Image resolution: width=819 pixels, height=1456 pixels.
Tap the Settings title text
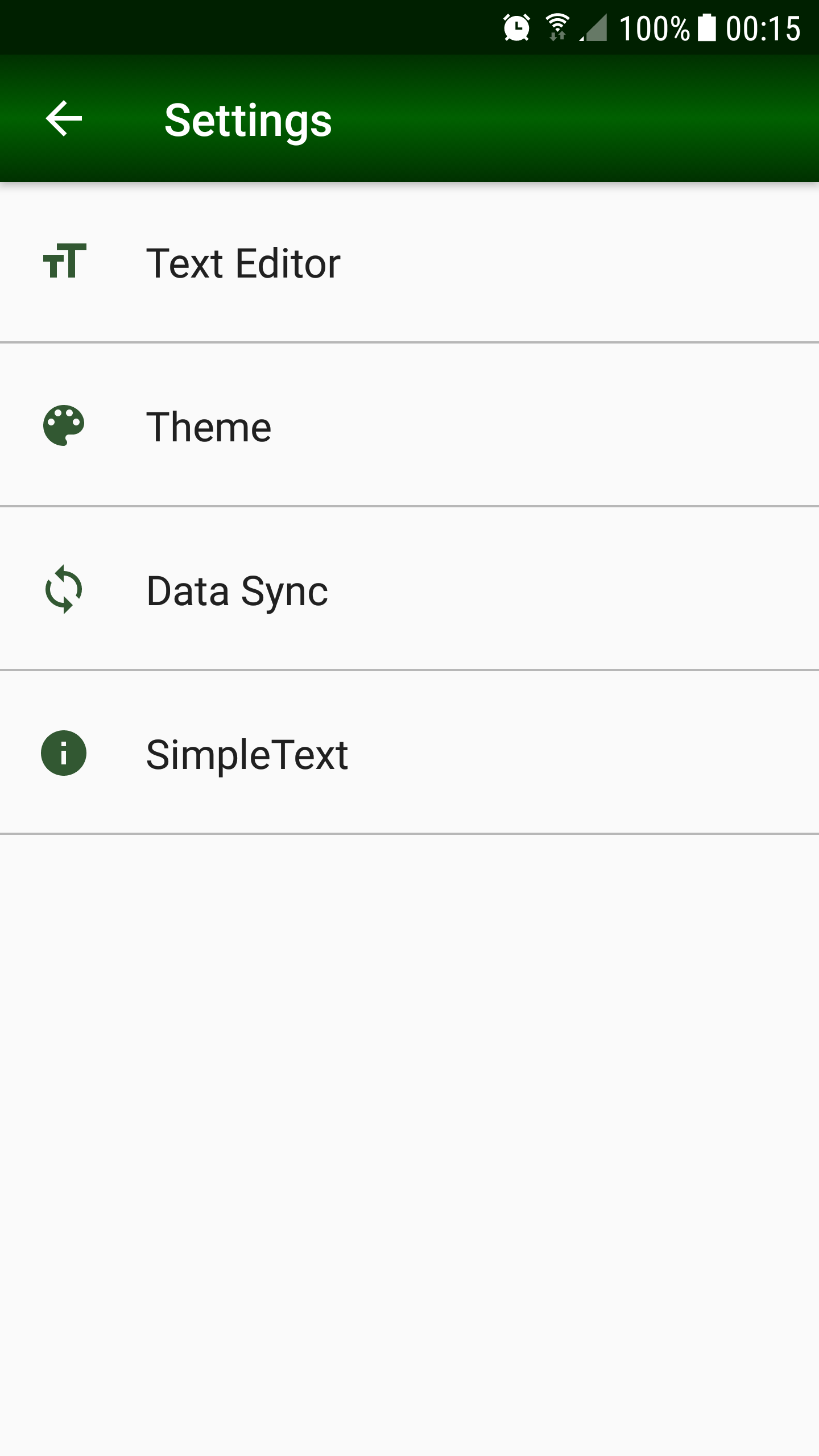point(248,120)
